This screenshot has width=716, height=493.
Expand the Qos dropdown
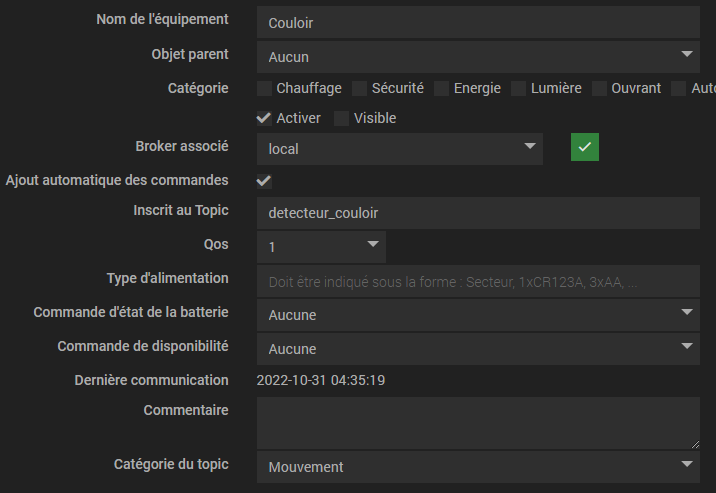321,246
